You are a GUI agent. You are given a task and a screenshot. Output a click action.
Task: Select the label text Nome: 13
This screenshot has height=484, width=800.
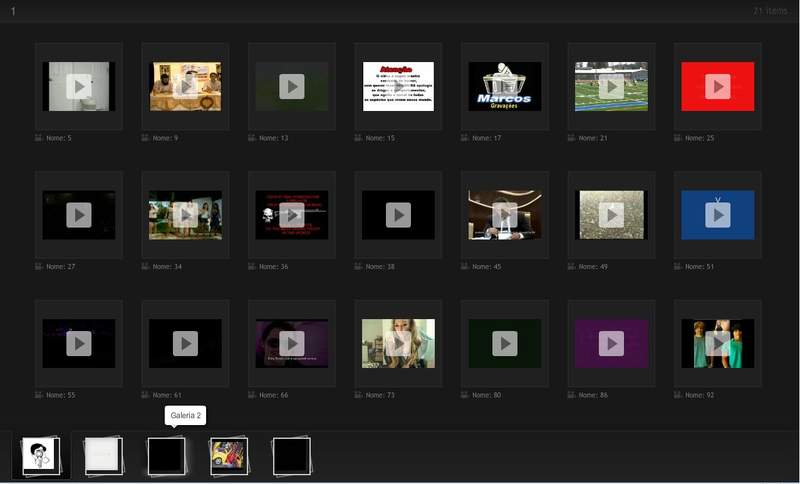[273, 138]
